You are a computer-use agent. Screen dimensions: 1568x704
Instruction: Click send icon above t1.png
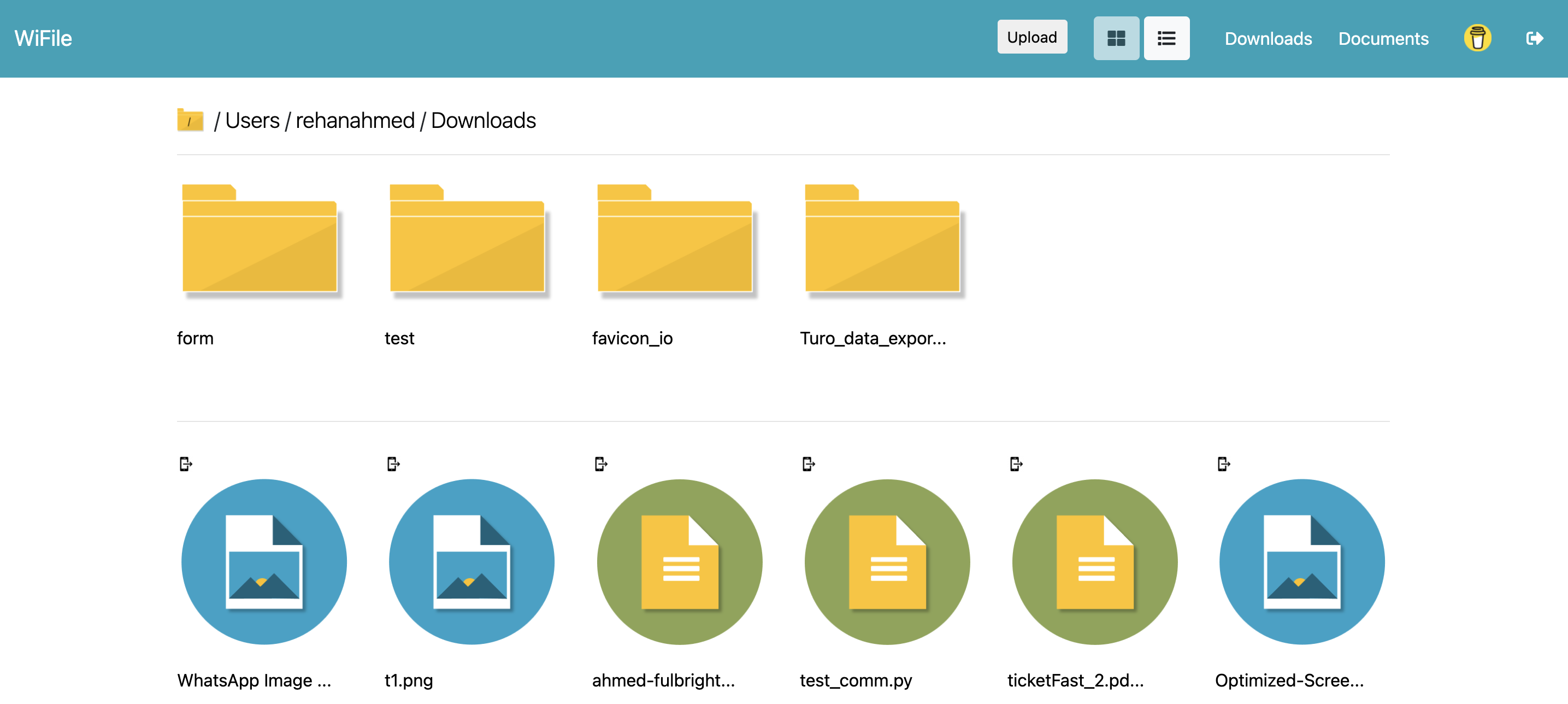click(393, 464)
